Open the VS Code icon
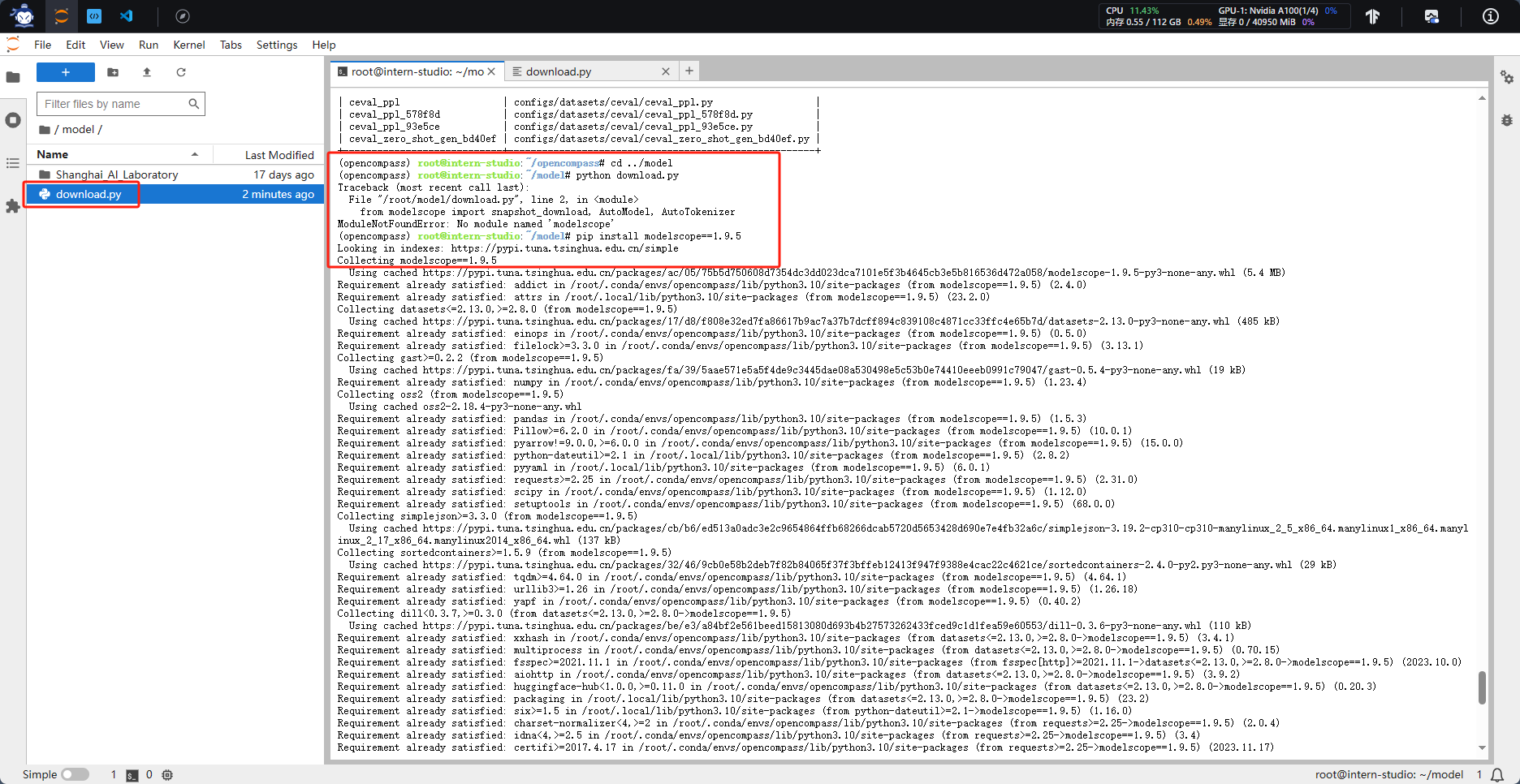This screenshot has width=1520, height=784. pyautogui.click(x=127, y=15)
